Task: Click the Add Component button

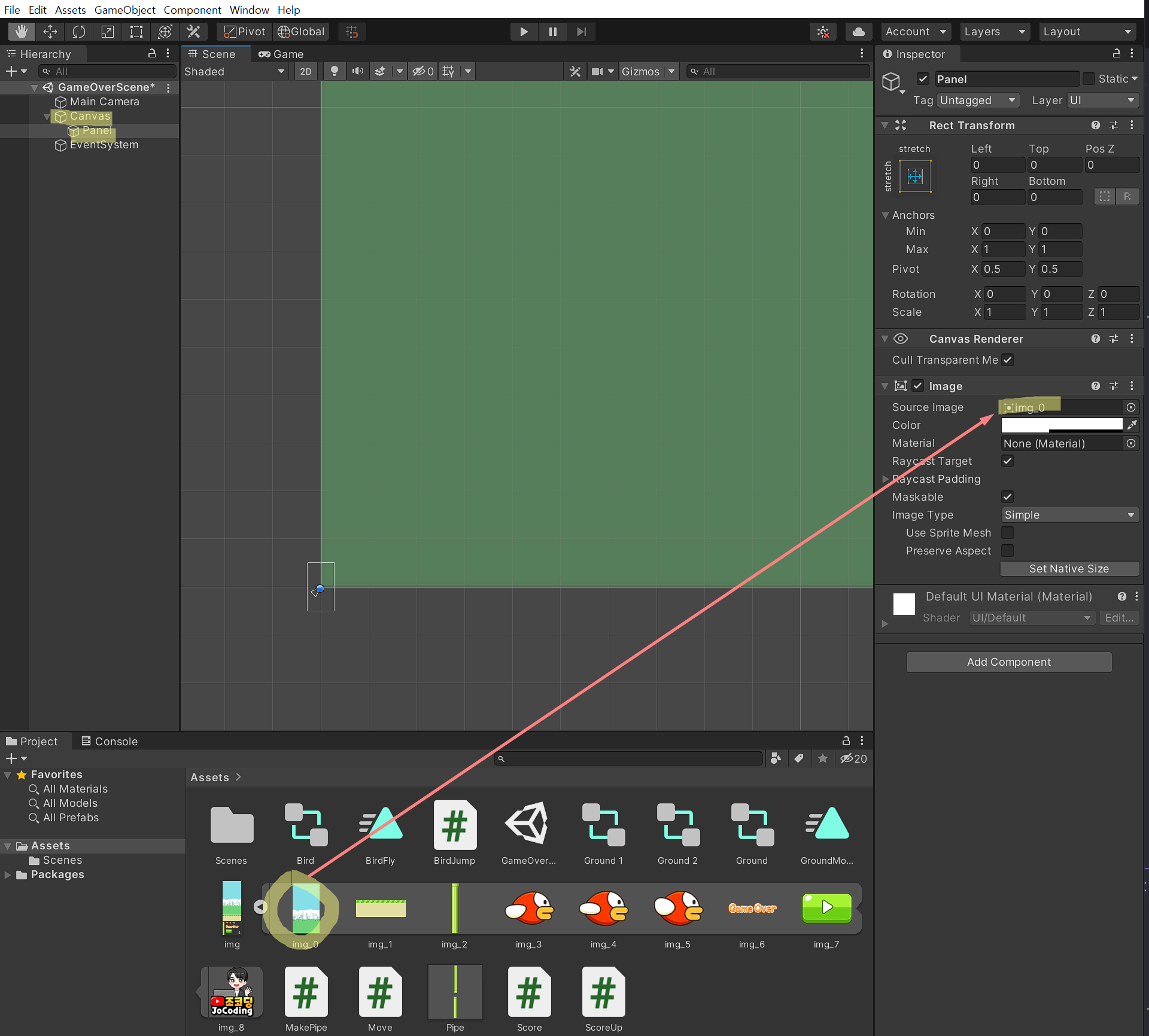Action: [x=1009, y=662]
